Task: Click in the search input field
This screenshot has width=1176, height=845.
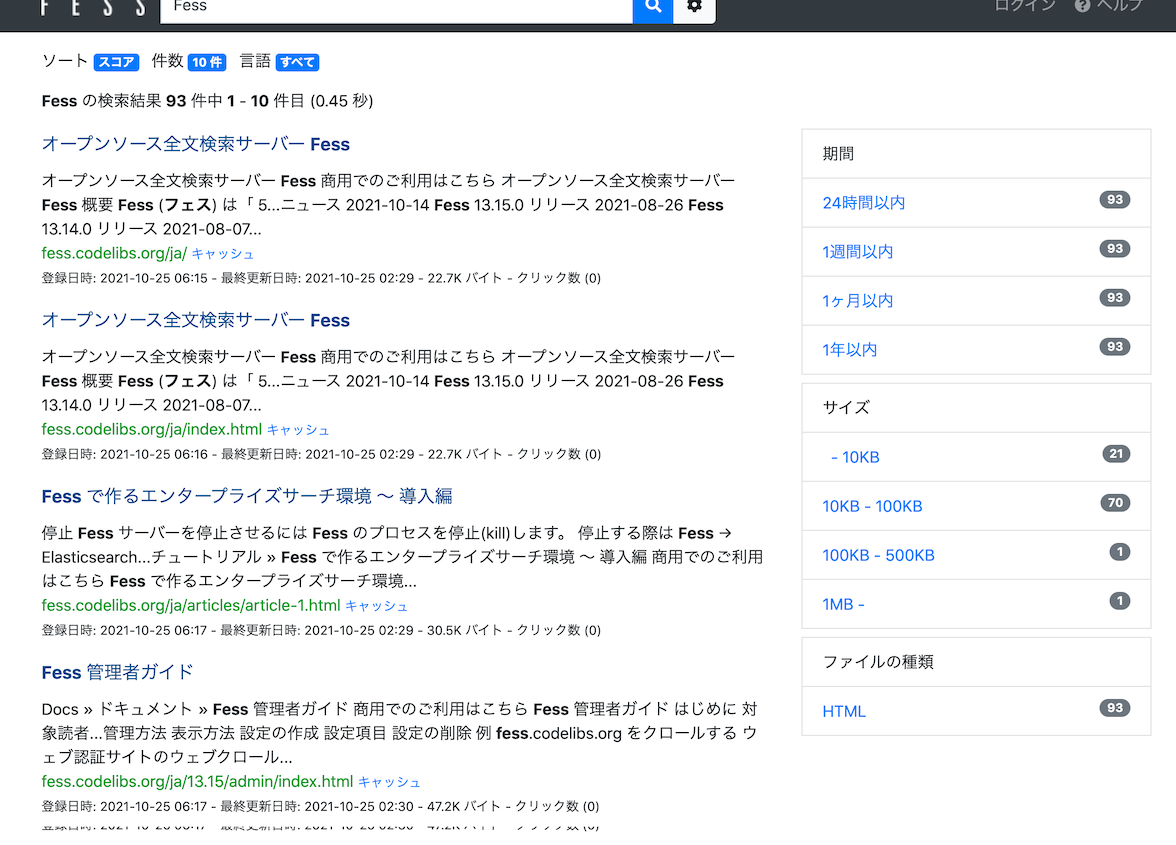Action: [396, 8]
